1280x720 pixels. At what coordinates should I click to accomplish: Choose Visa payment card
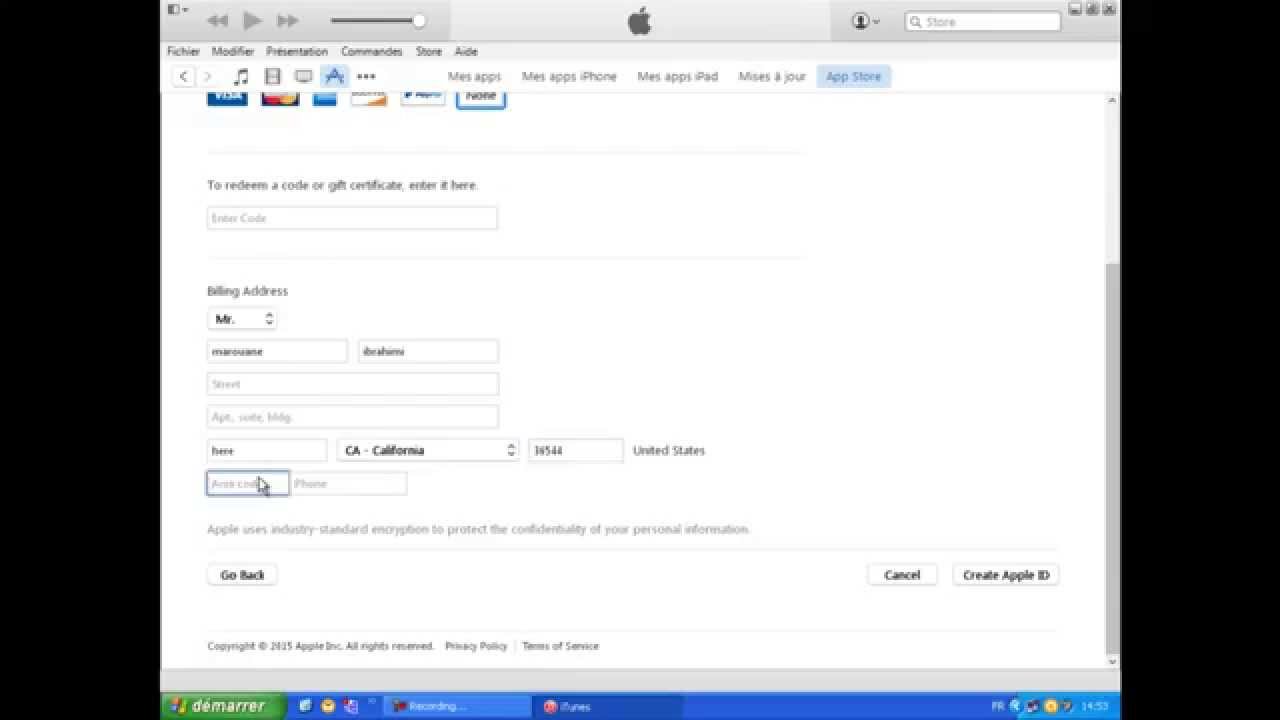(x=227, y=98)
